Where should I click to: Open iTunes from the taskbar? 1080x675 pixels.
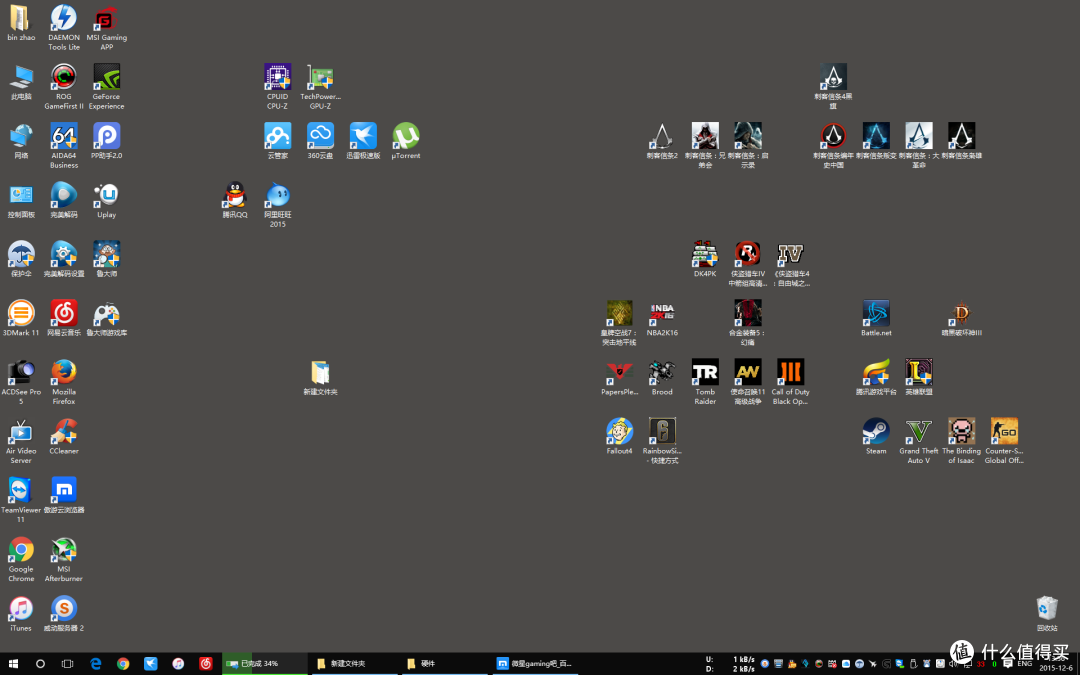coord(178,663)
